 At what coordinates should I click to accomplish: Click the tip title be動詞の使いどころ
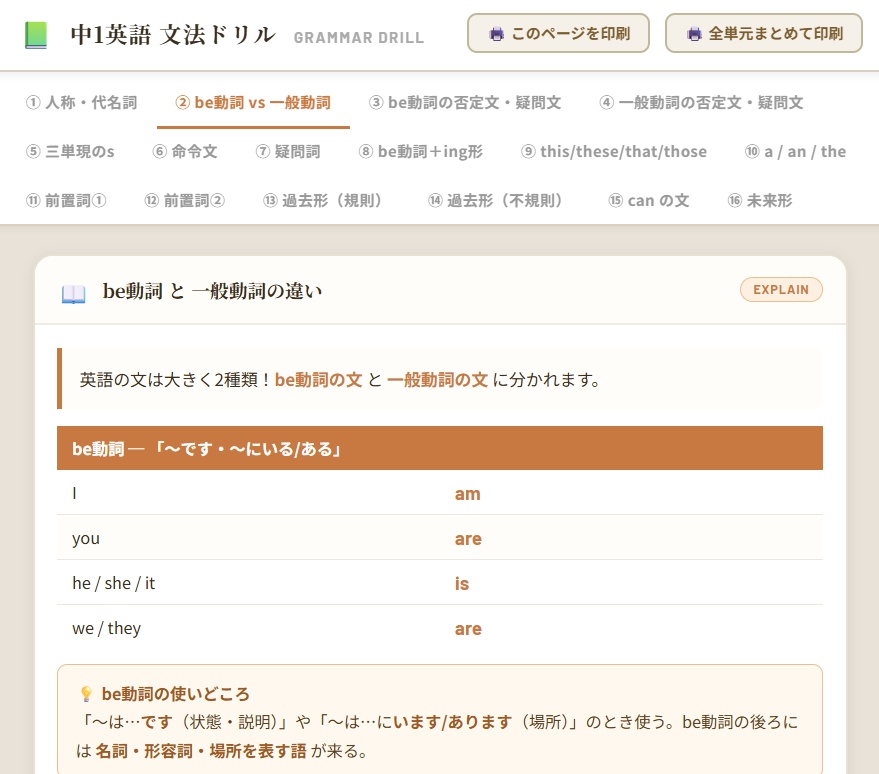(x=175, y=694)
